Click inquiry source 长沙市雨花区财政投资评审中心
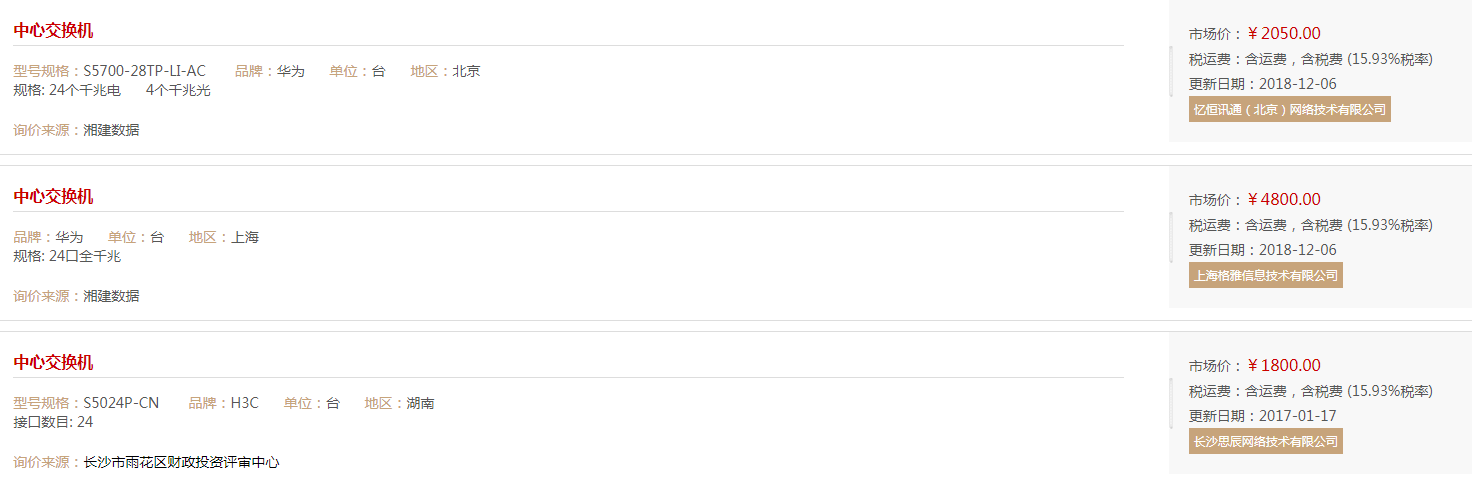Viewport: 1472px width, 483px height. [x=181, y=462]
